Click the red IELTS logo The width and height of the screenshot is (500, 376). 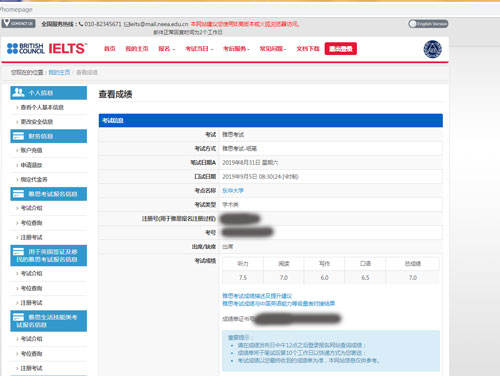coord(68,49)
